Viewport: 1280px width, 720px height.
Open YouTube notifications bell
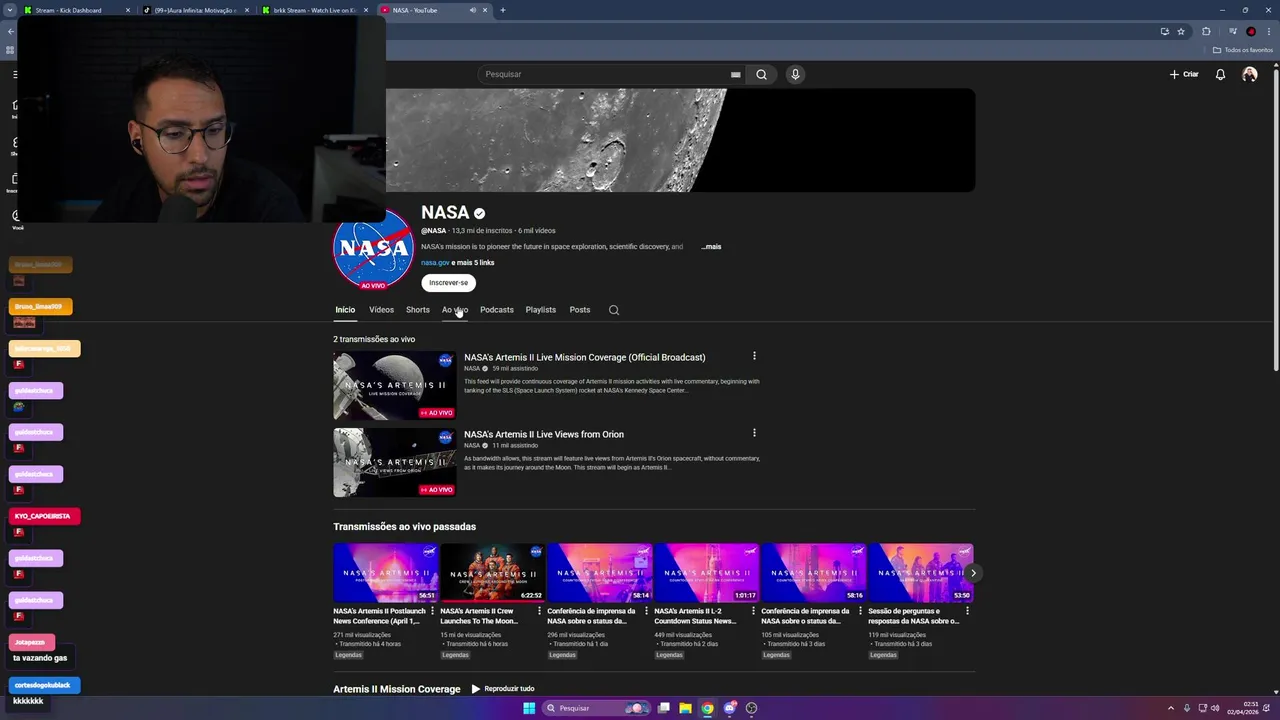(1220, 74)
